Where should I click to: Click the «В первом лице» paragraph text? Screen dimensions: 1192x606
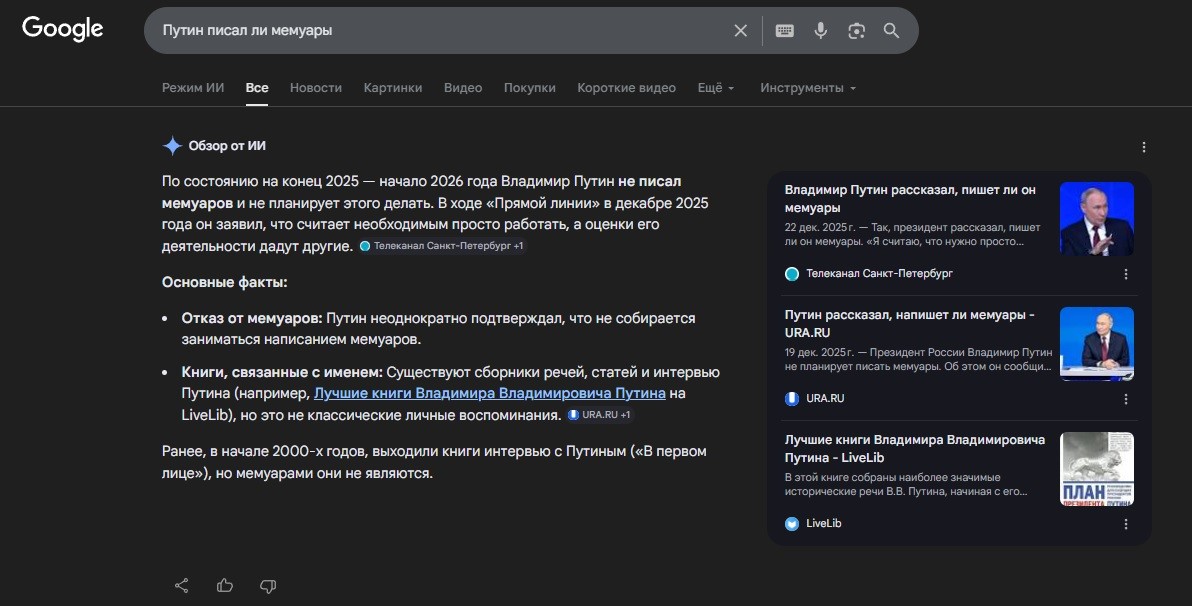pos(434,462)
